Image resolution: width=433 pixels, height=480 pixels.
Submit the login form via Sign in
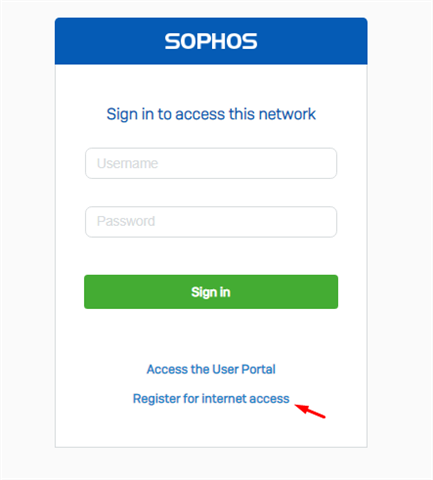(x=211, y=292)
